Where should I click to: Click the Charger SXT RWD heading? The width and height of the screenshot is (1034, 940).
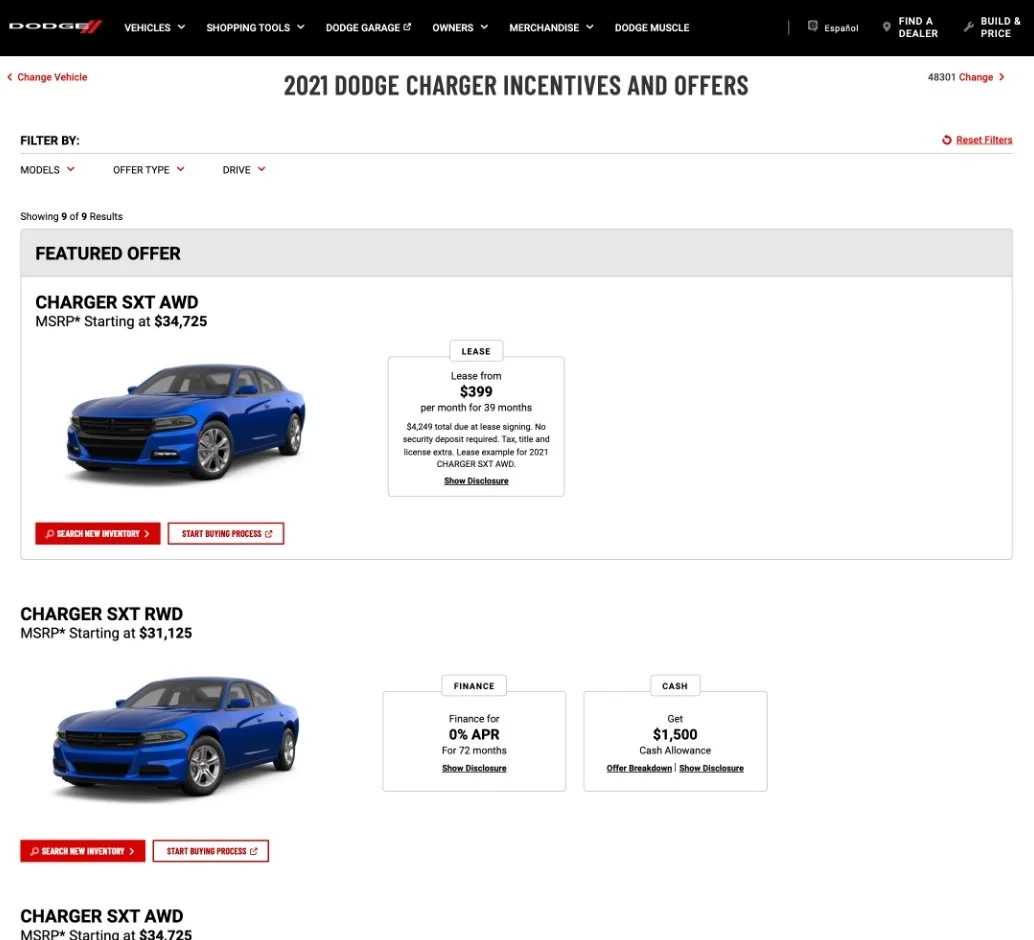(102, 614)
